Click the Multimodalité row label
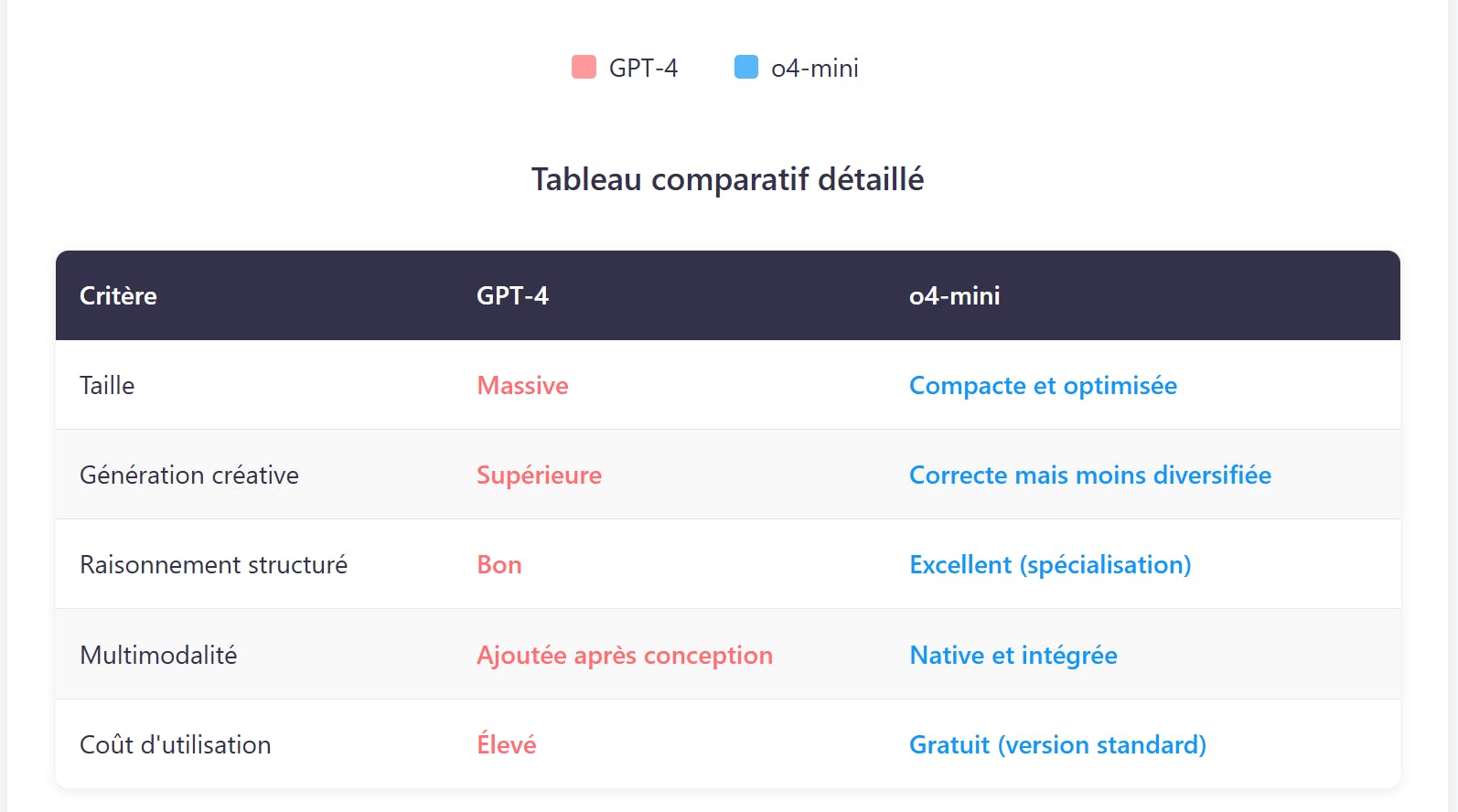This screenshot has height=812, width=1458. 158,656
